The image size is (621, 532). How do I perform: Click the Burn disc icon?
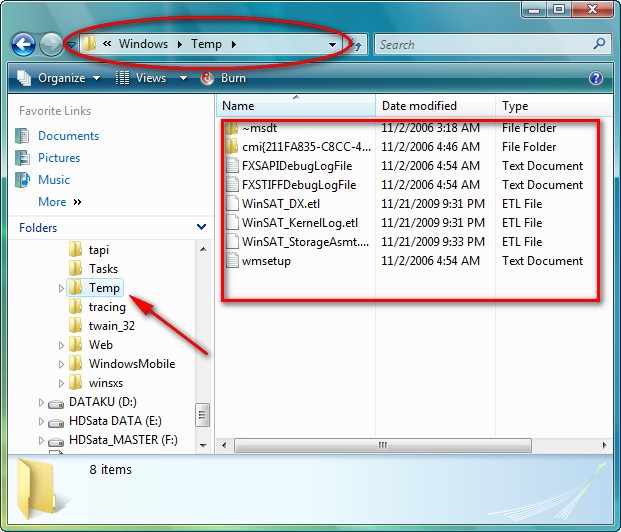click(x=207, y=78)
